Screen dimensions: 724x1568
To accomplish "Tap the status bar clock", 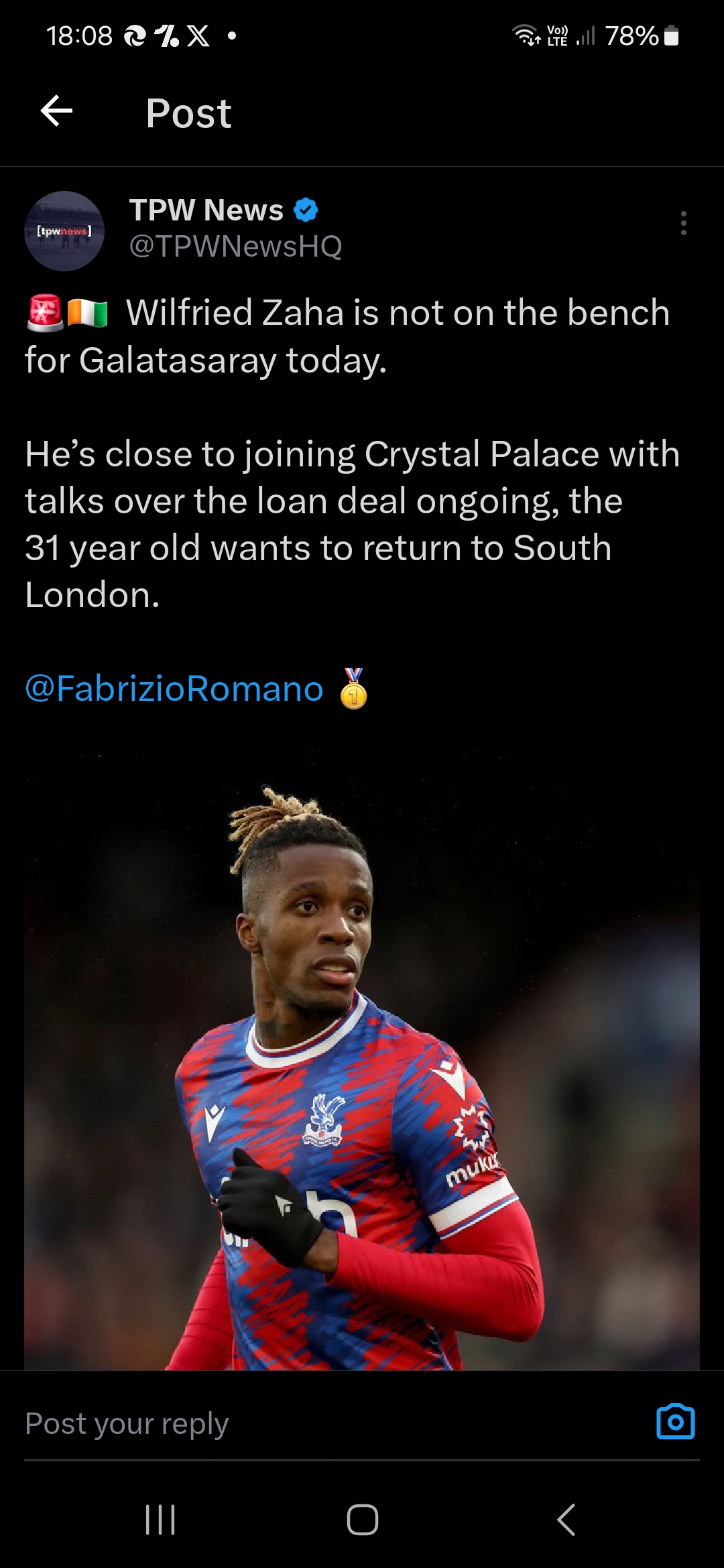I will pos(79,36).
